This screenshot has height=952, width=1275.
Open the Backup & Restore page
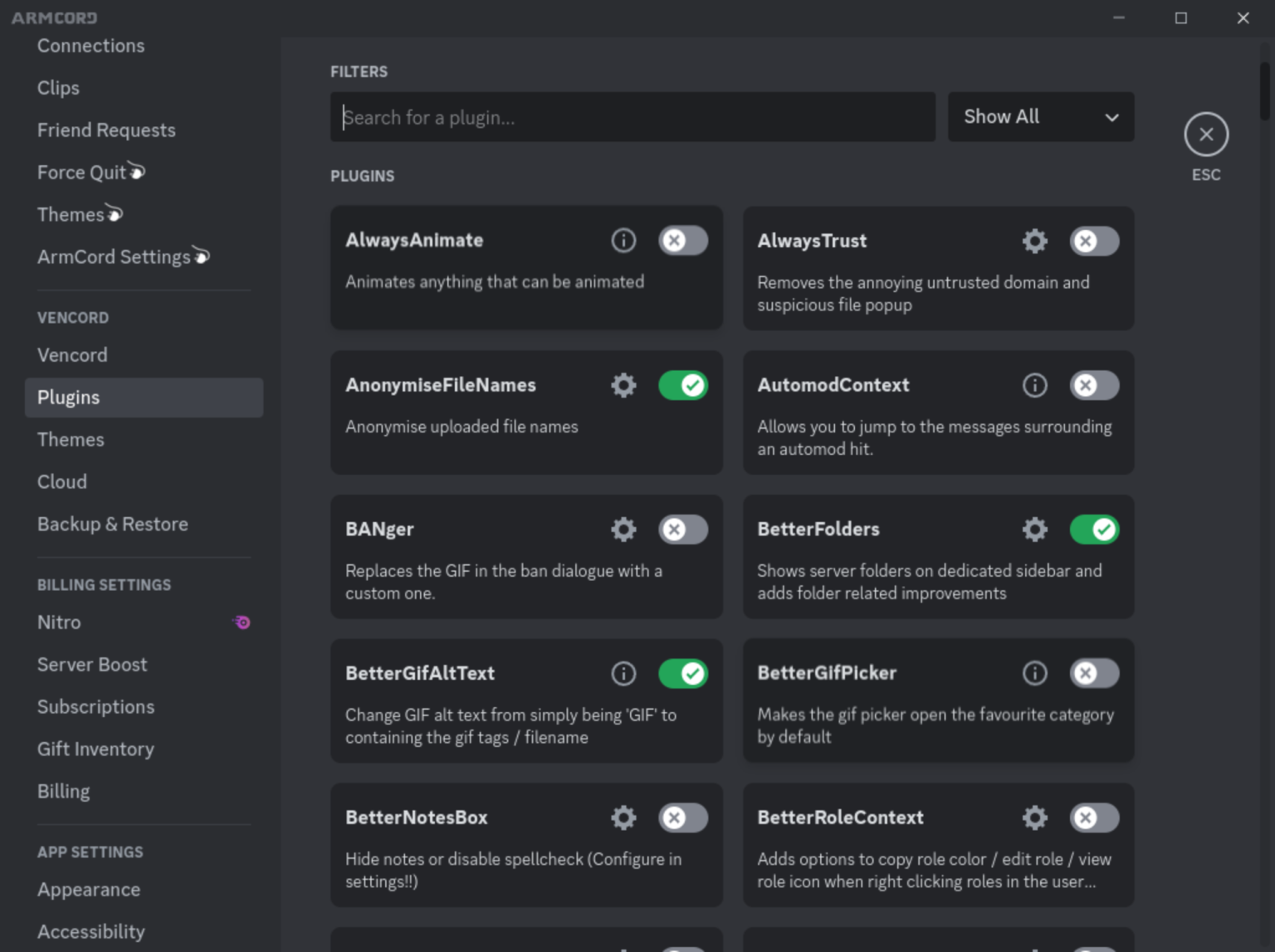[112, 524]
